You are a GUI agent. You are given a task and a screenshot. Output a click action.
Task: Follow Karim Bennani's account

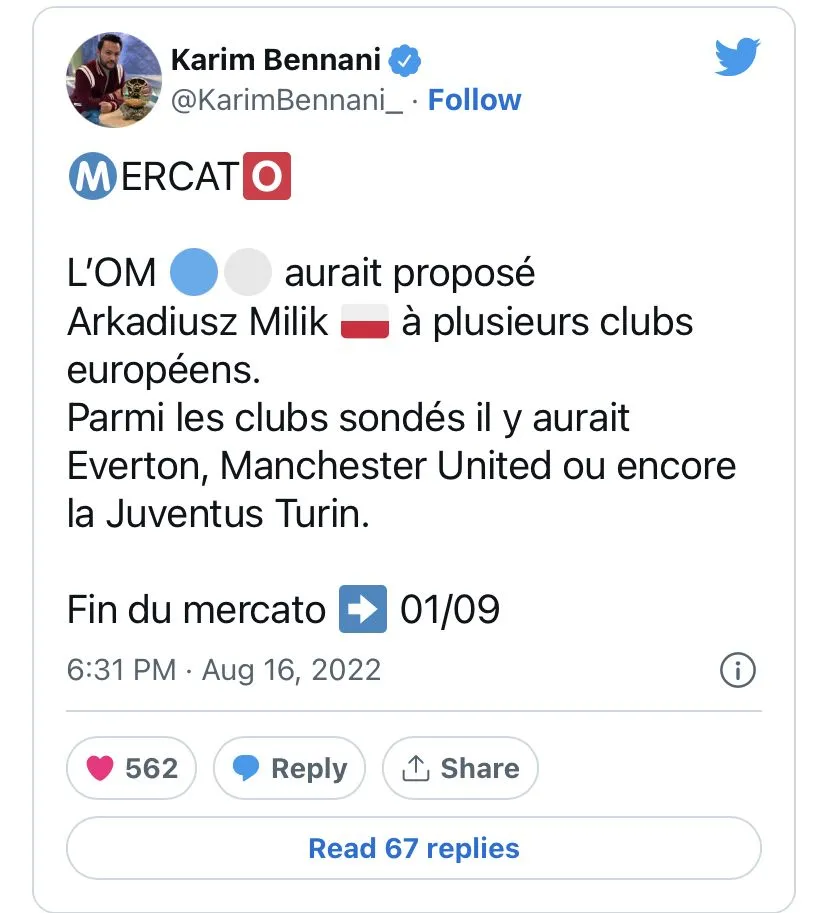click(x=474, y=100)
